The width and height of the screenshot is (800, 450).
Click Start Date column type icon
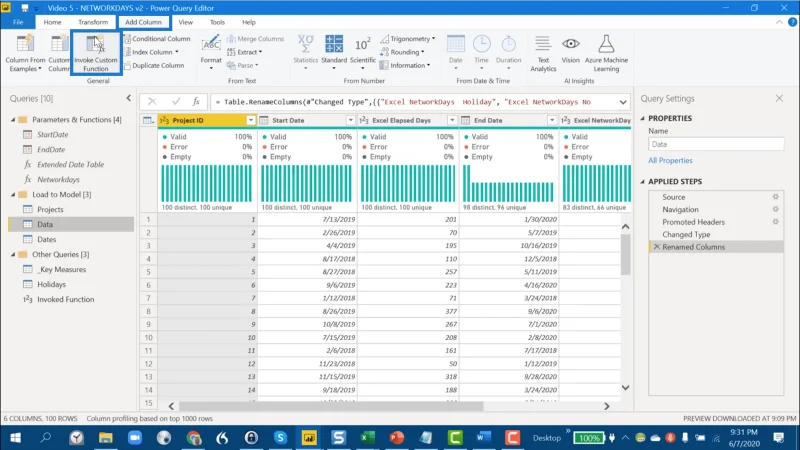pyautogui.click(x=264, y=120)
